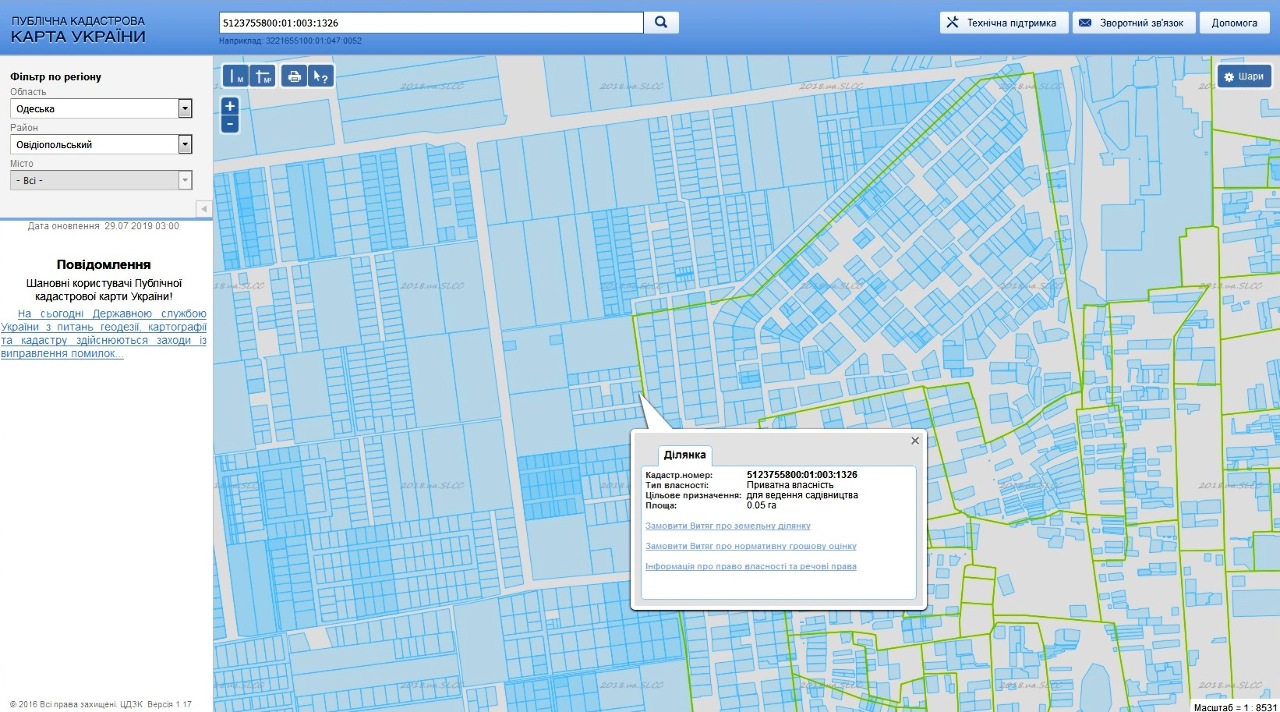The width and height of the screenshot is (1280, 712).
Task: Open Технічна підтримка
Action: click(1003, 23)
